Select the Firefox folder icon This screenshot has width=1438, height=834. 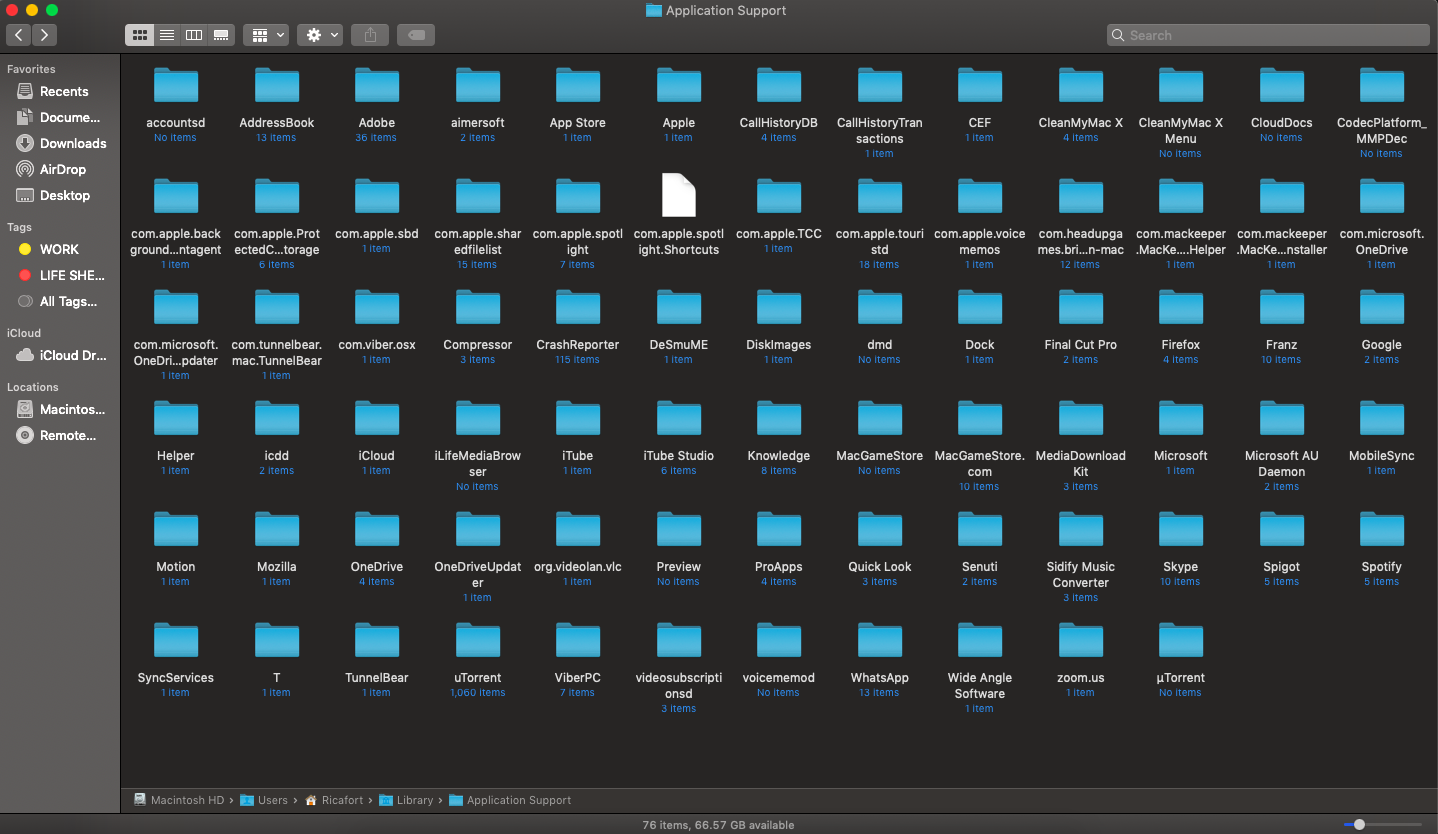coord(1181,308)
